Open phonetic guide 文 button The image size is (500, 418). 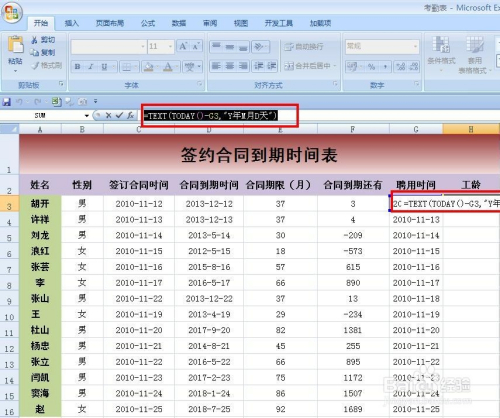coord(190,67)
